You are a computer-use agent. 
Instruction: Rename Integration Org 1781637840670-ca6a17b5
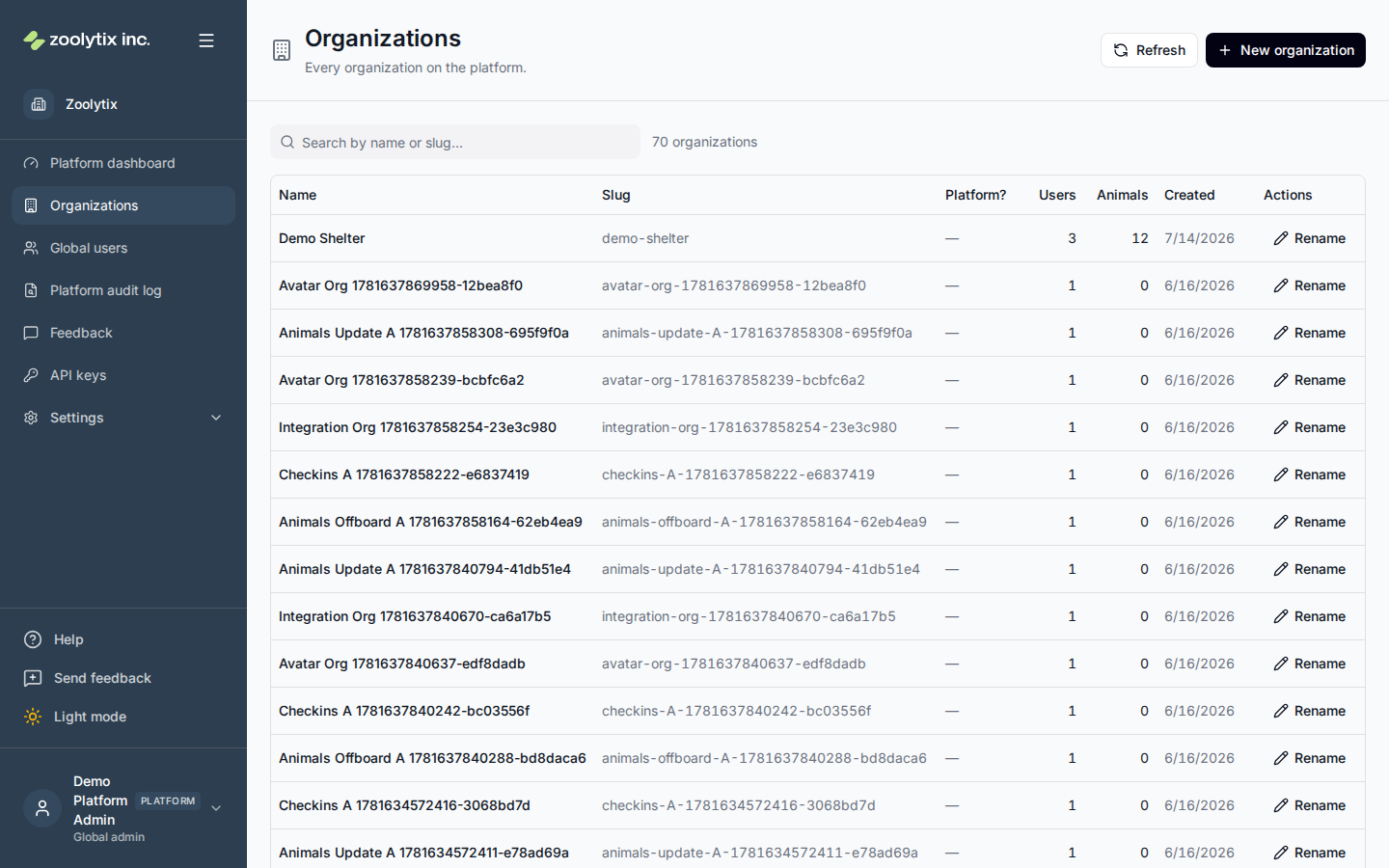1309,616
